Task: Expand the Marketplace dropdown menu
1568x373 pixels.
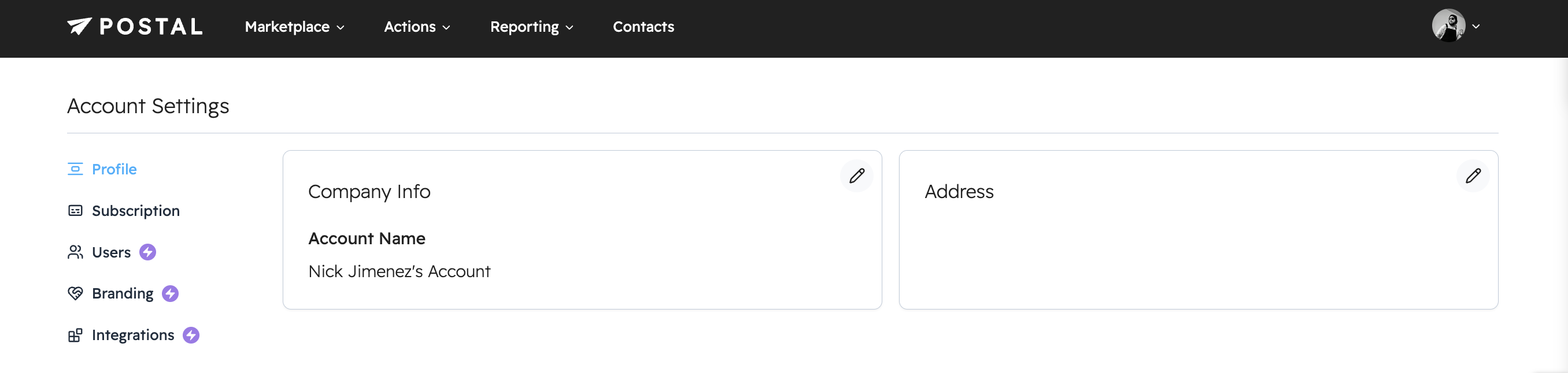Action: (295, 27)
